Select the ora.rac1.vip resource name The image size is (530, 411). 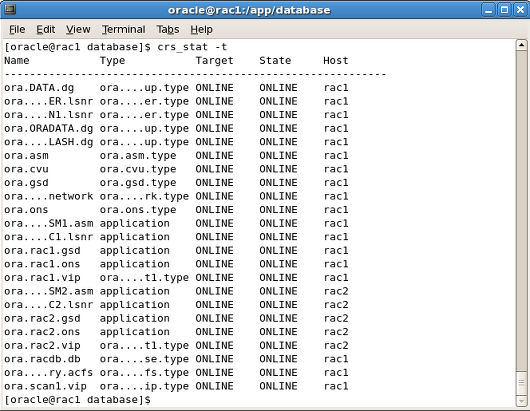pyautogui.click(x=42, y=277)
